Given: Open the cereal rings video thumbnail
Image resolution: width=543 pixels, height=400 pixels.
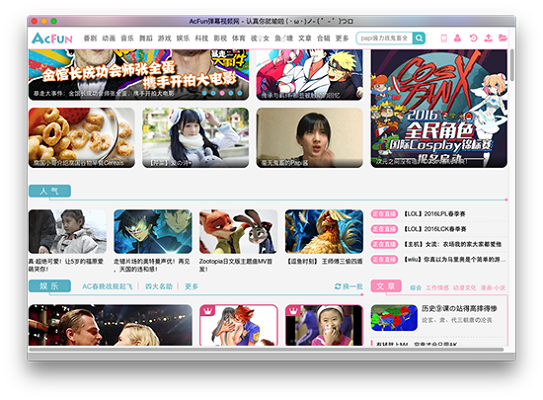Looking at the screenshot, I should click(82, 138).
